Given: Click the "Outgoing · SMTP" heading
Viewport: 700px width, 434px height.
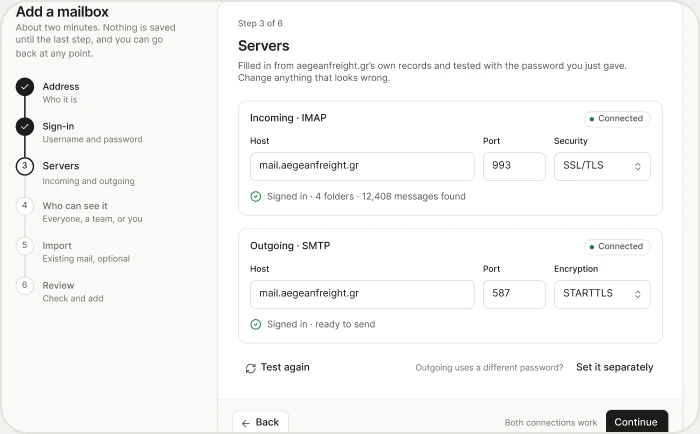Looking at the screenshot, I should pyautogui.click(x=290, y=246).
